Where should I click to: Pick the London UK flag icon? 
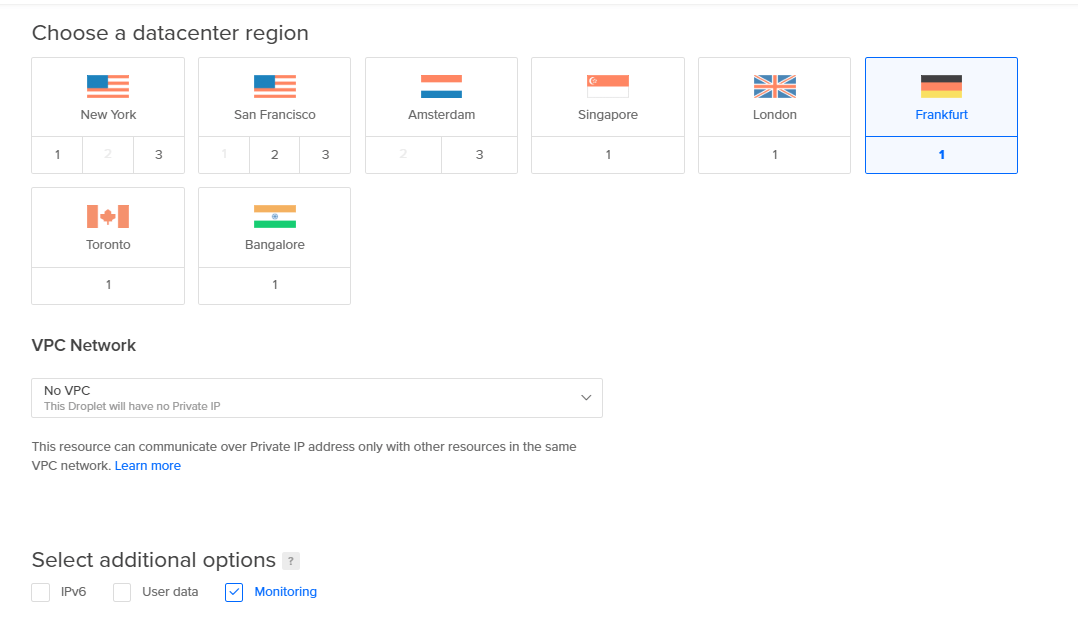[x=775, y=86]
